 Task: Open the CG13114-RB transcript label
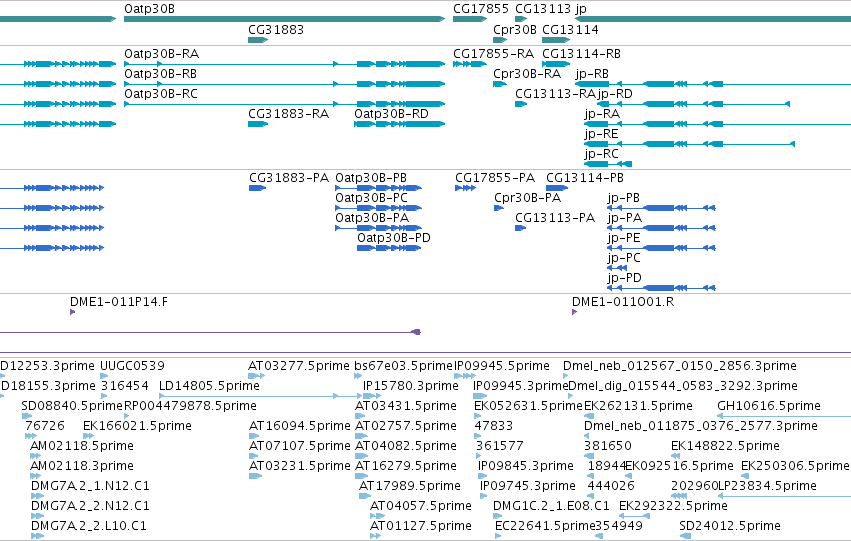(x=581, y=54)
